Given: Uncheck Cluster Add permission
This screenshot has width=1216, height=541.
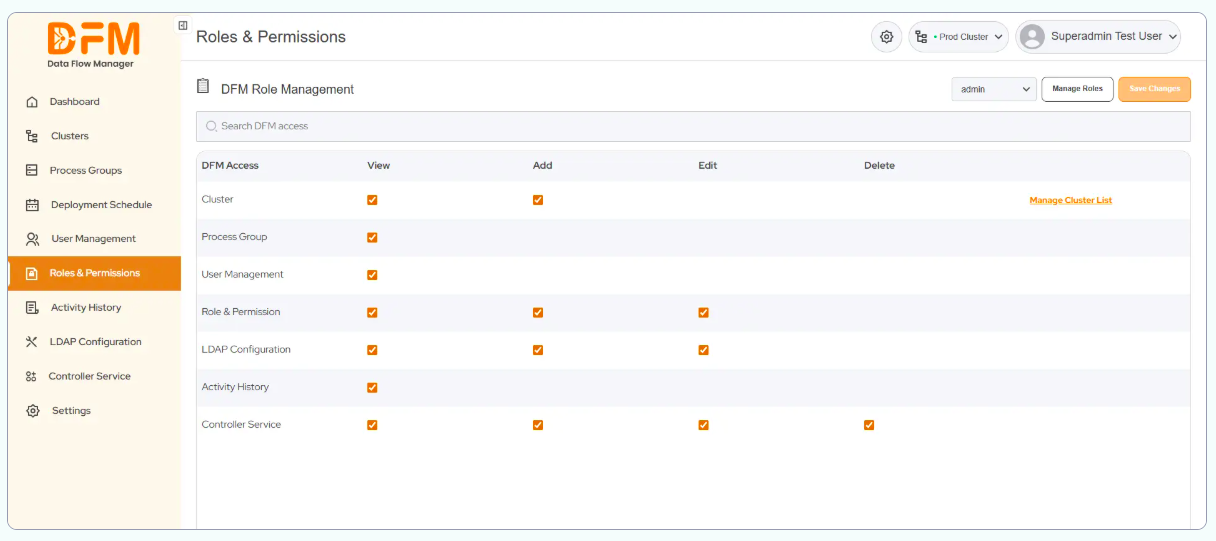Looking at the screenshot, I should pos(538,200).
